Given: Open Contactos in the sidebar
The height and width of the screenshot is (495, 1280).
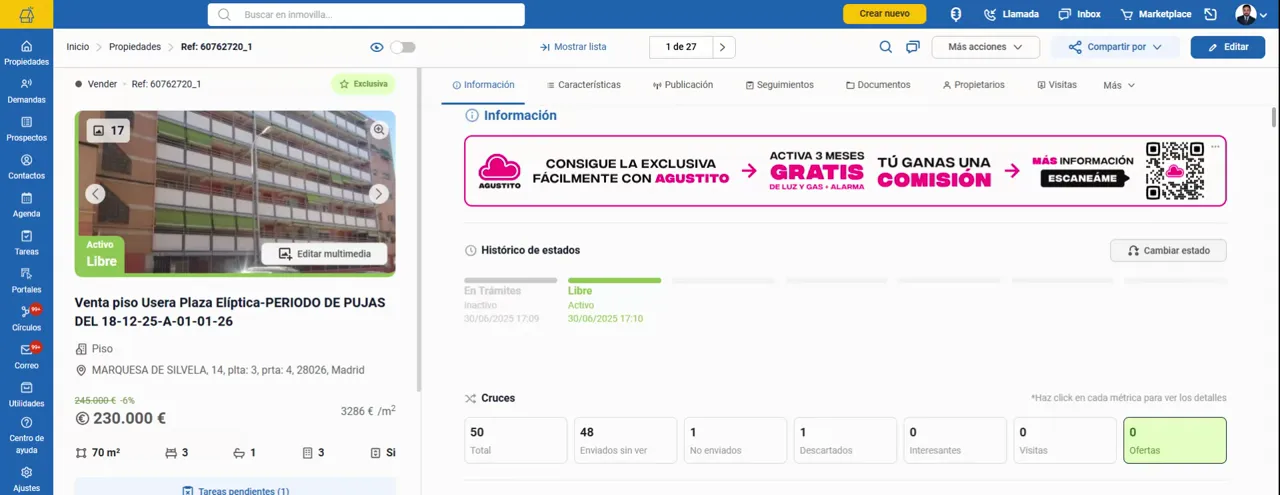Looking at the screenshot, I should click(26, 167).
